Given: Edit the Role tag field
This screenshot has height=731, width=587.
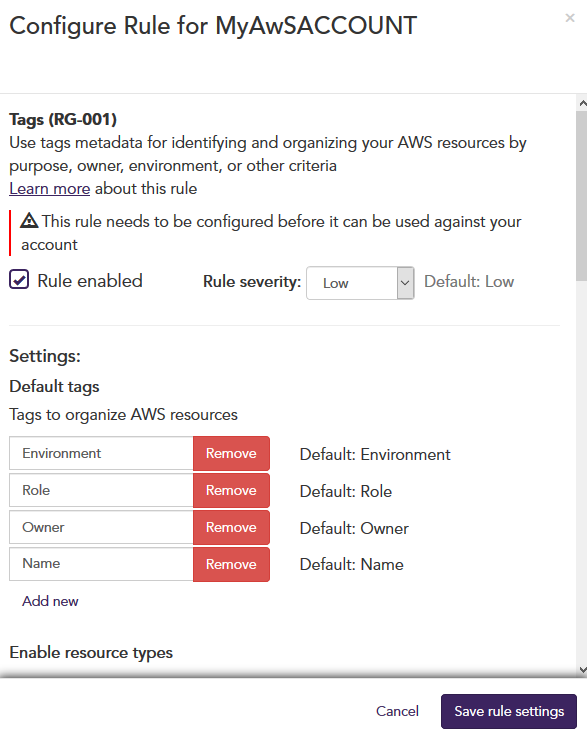Looking at the screenshot, I should click(101, 490).
